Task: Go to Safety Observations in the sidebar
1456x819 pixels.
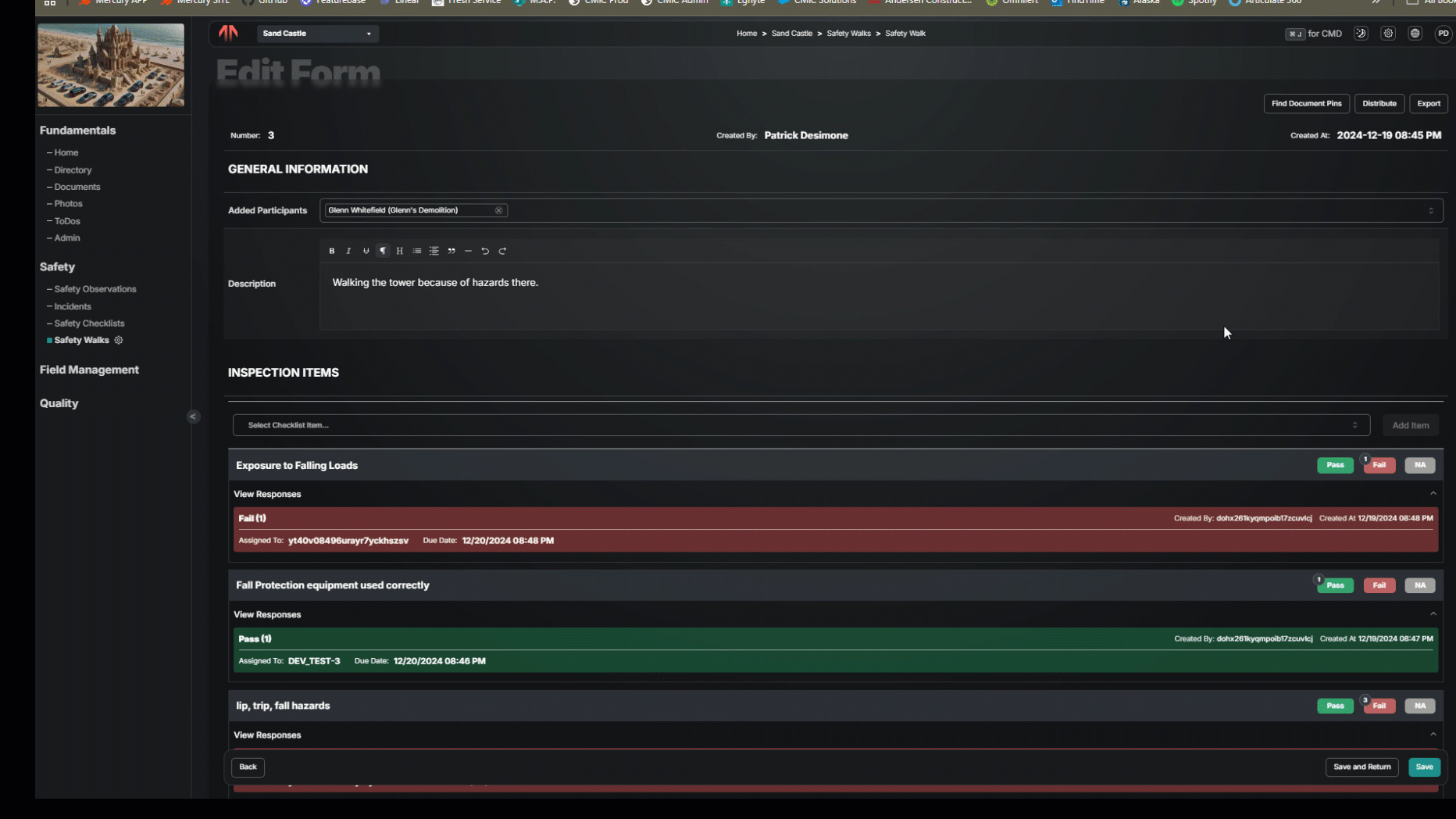Action: click(95, 289)
